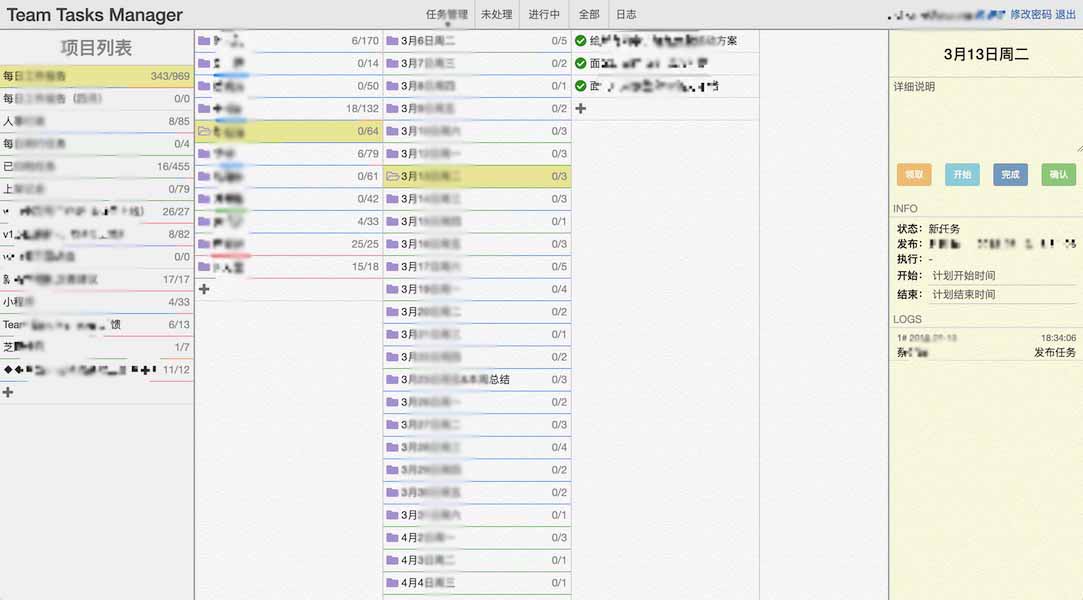Click the folder icon for 4月4日周三
This screenshot has width=1083, height=600.
(x=393, y=583)
